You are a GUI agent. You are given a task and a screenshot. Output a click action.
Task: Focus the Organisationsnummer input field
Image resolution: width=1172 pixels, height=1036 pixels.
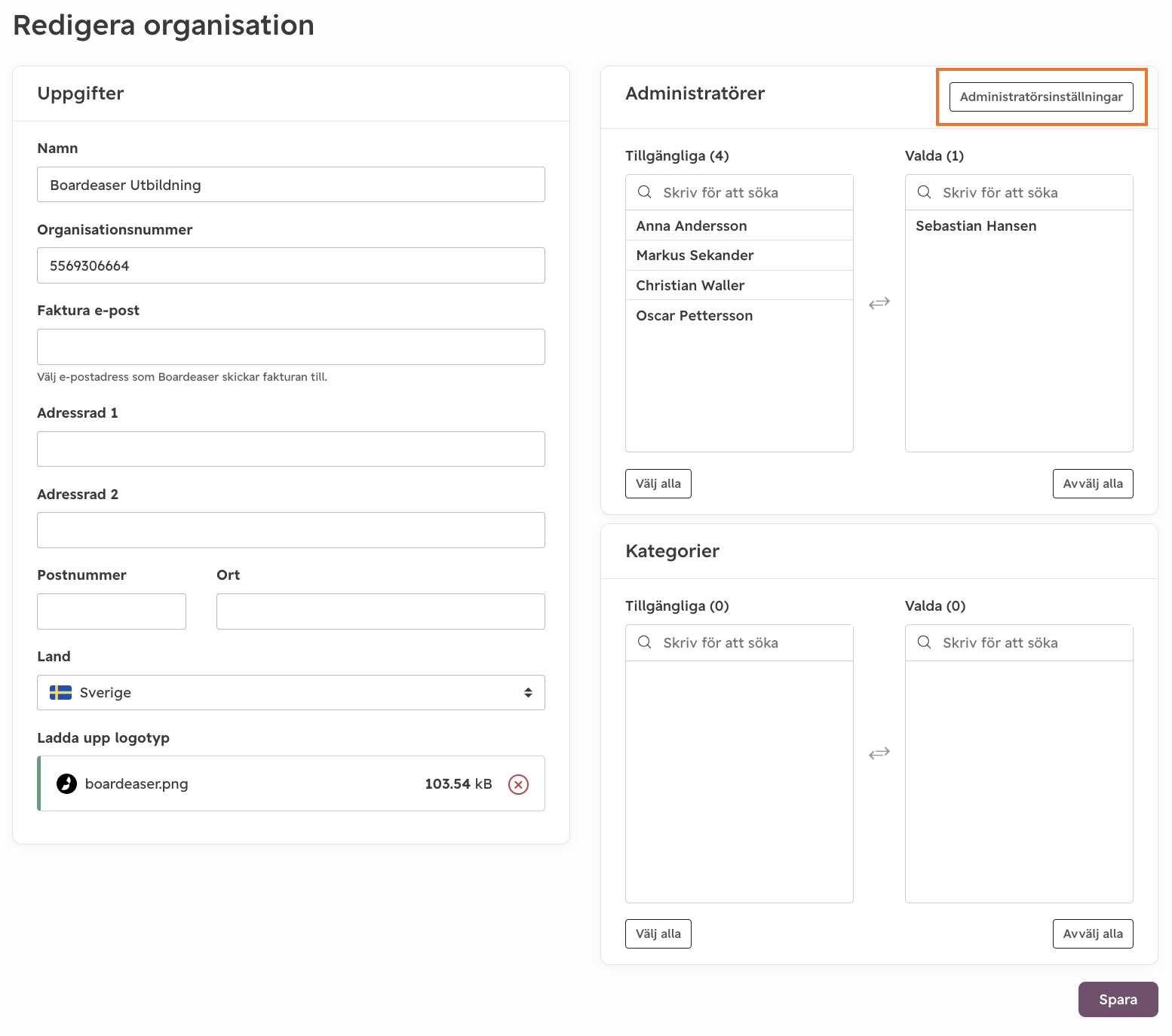[291, 265]
